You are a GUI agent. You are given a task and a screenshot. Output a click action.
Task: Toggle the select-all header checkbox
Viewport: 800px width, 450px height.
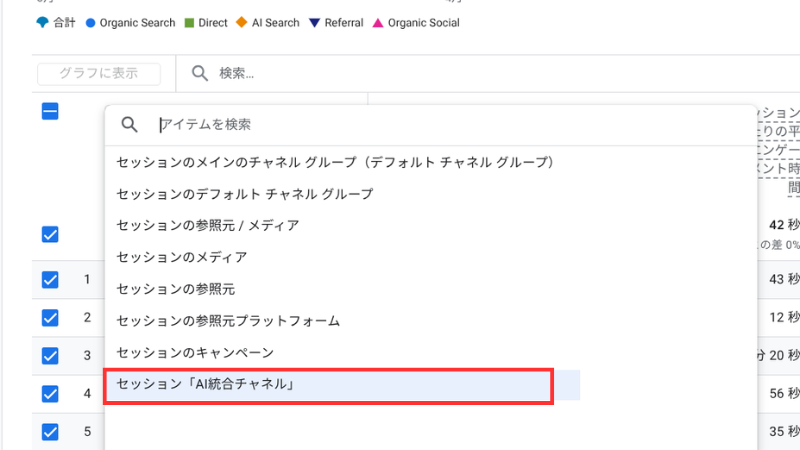tap(50, 111)
